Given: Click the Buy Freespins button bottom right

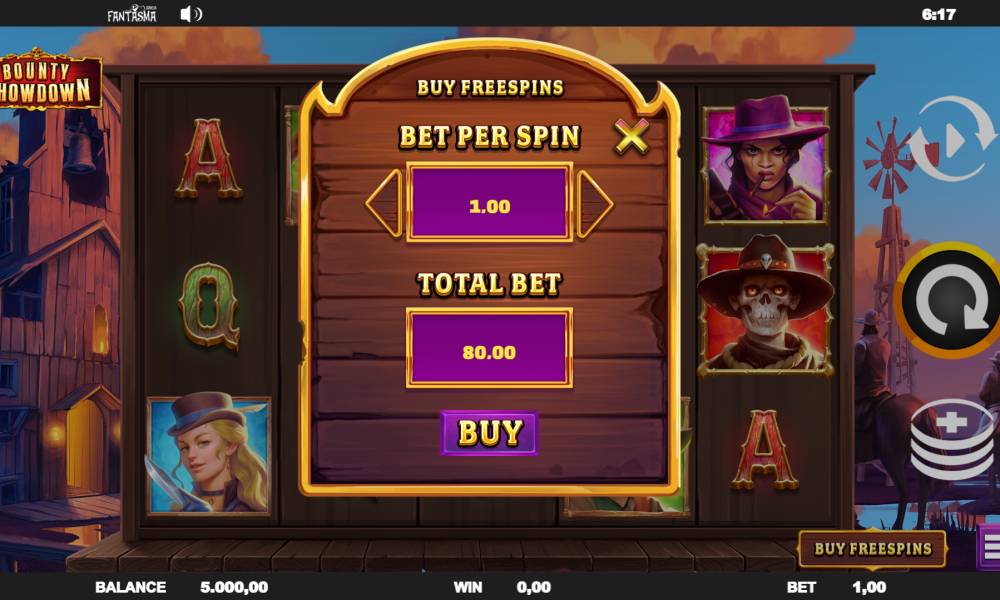Looking at the screenshot, I should 872,548.
